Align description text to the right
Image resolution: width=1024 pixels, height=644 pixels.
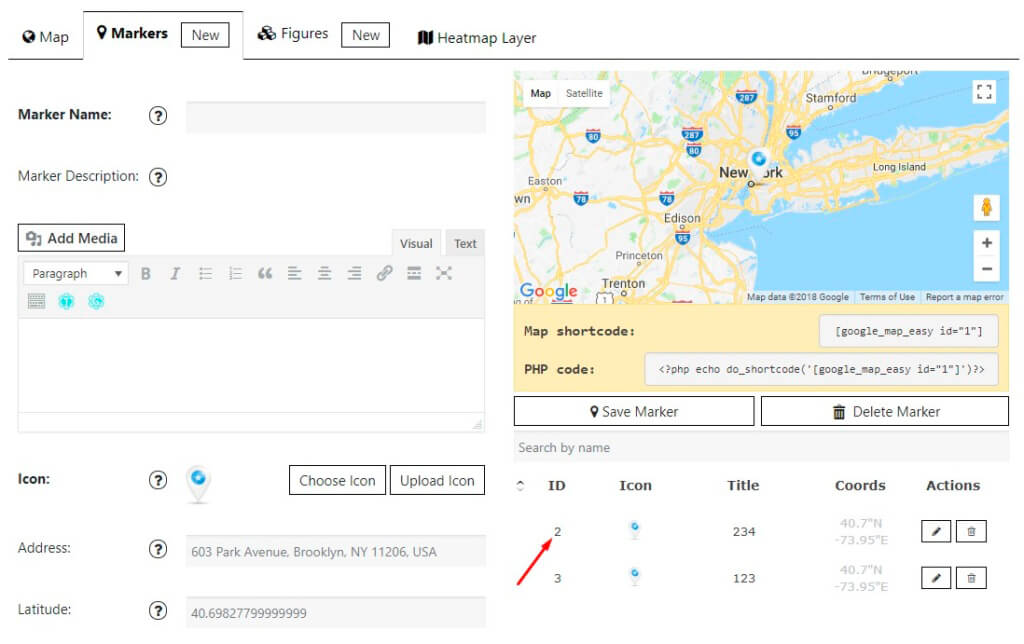(355, 274)
